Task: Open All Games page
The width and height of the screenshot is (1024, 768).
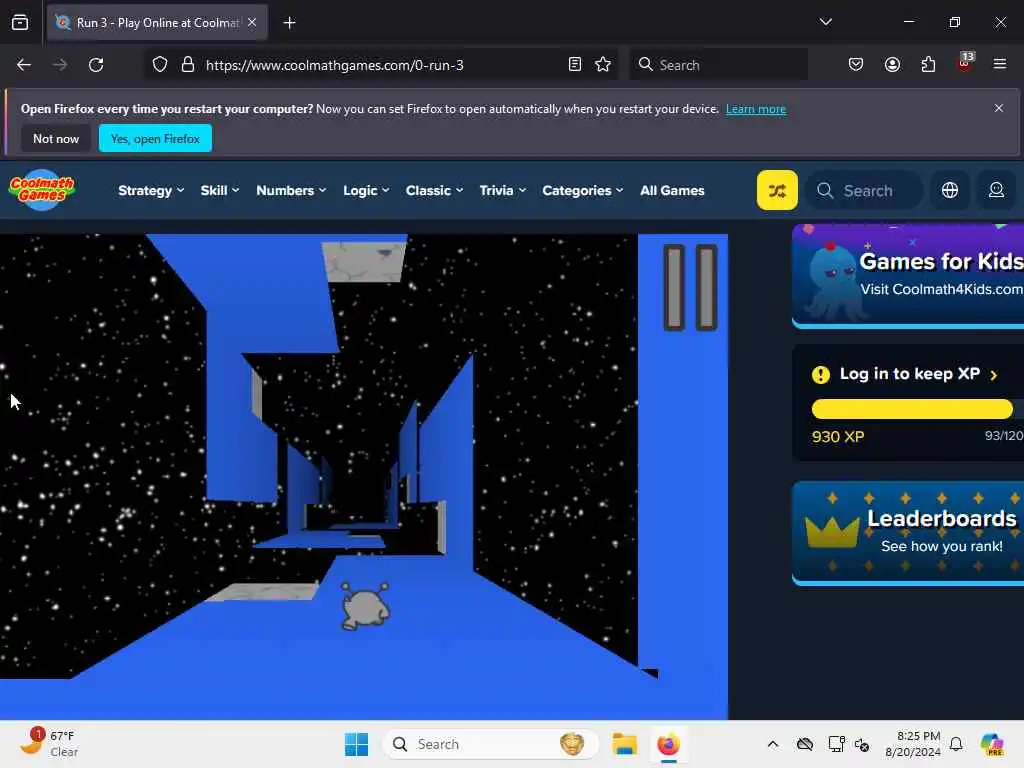Action: 672,190
